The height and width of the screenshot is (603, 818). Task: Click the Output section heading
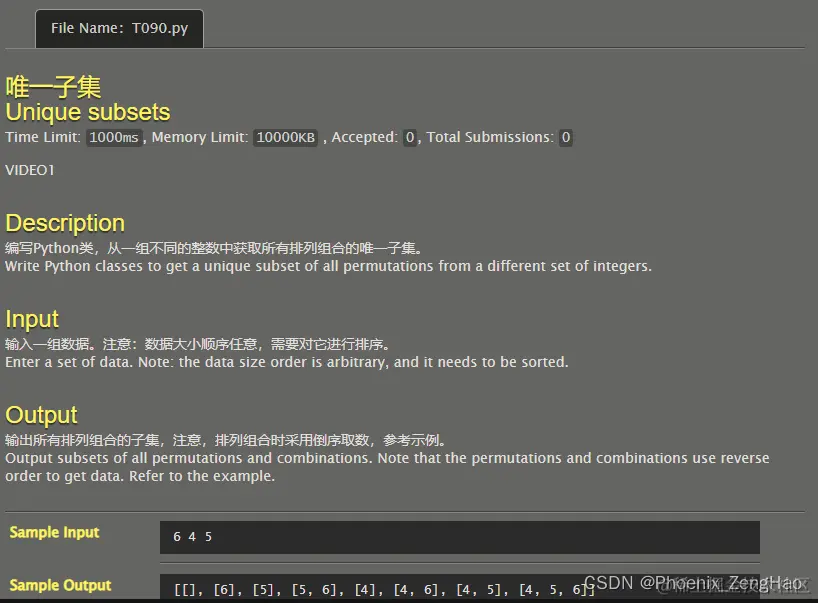click(41, 415)
